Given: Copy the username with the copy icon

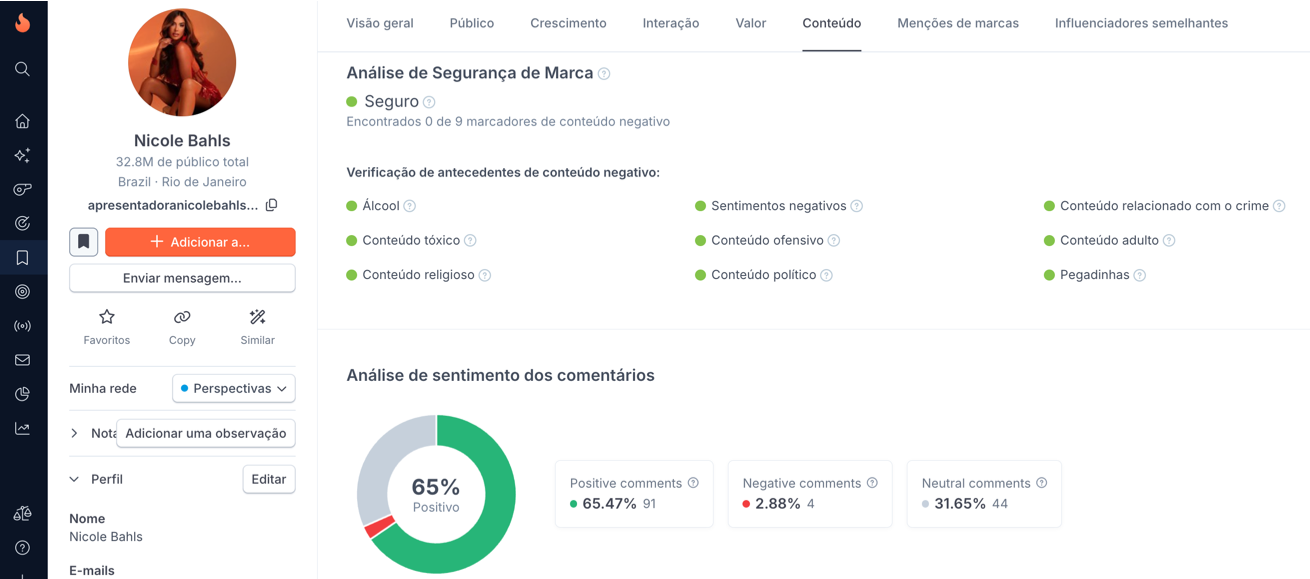Looking at the screenshot, I should tap(271, 205).
